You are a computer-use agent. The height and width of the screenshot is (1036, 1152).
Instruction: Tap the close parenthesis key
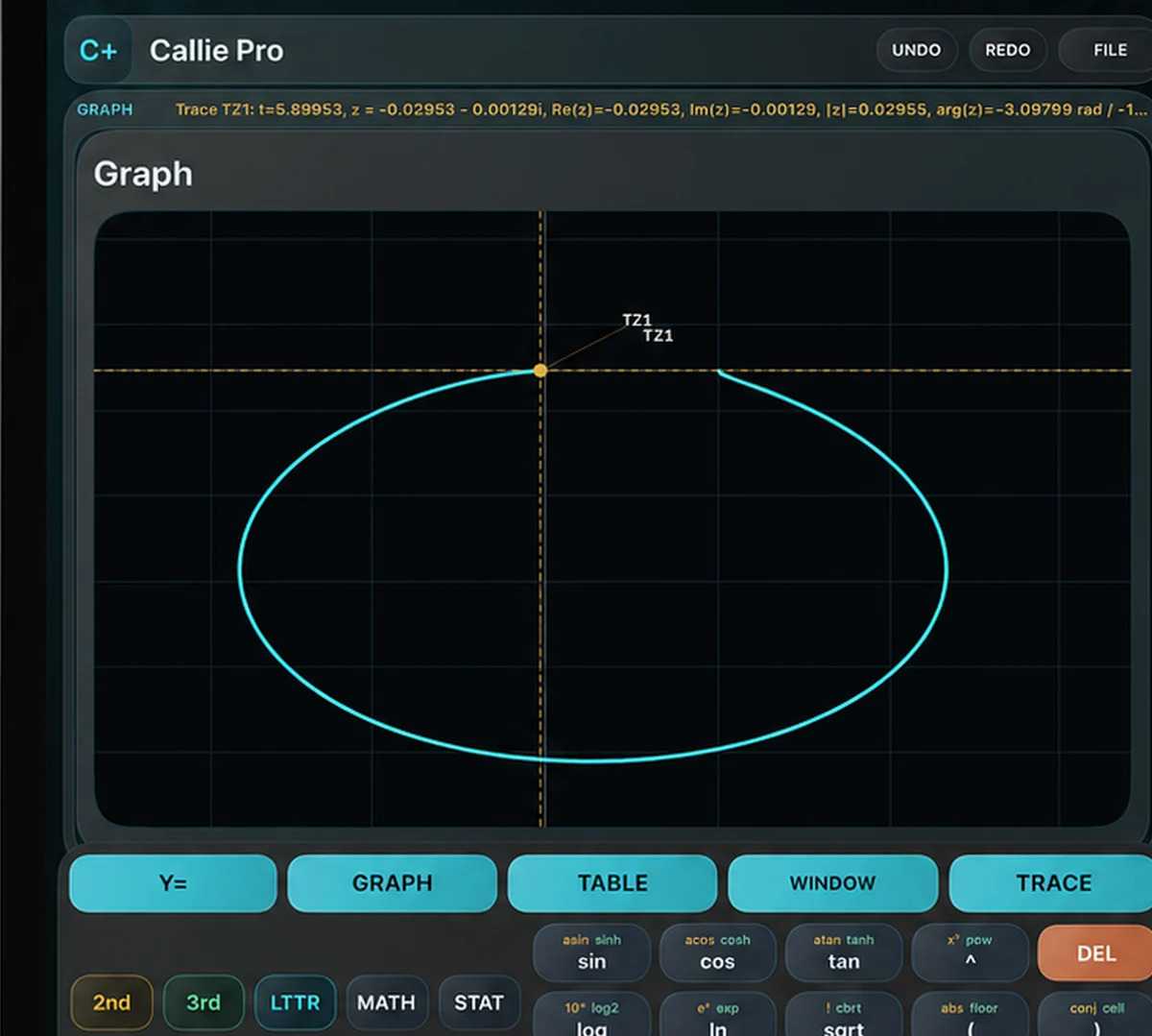click(x=1095, y=1016)
